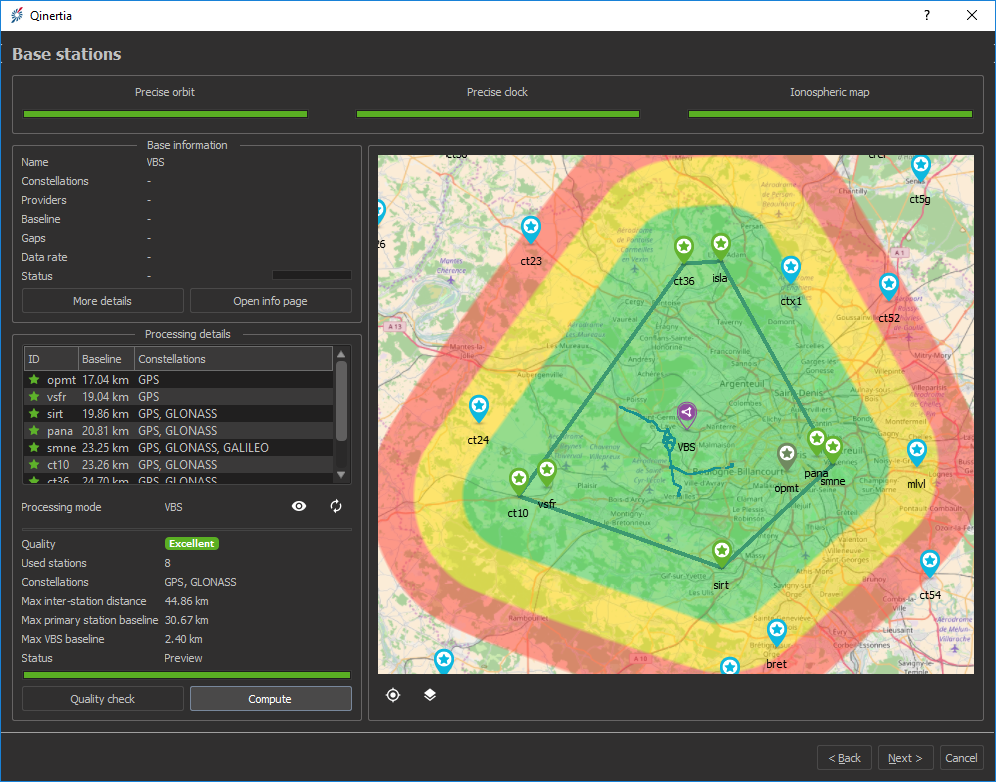Click the Qinertia logo in the title bar

pos(15,15)
